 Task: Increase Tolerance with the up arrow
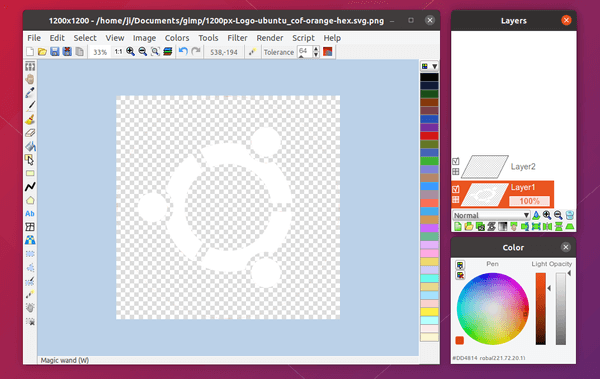pos(316,49)
